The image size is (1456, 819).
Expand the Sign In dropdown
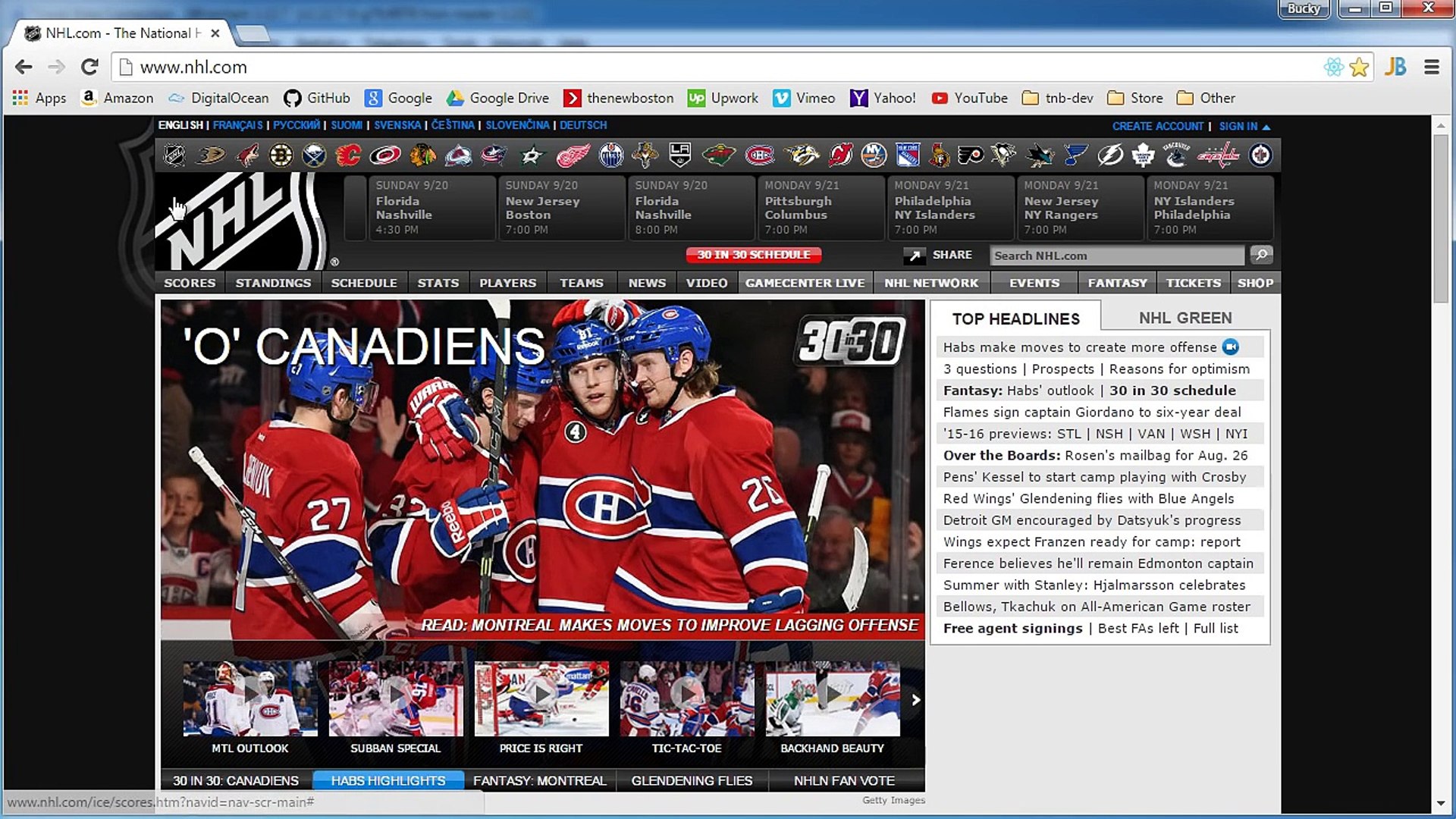[x=1244, y=127]
